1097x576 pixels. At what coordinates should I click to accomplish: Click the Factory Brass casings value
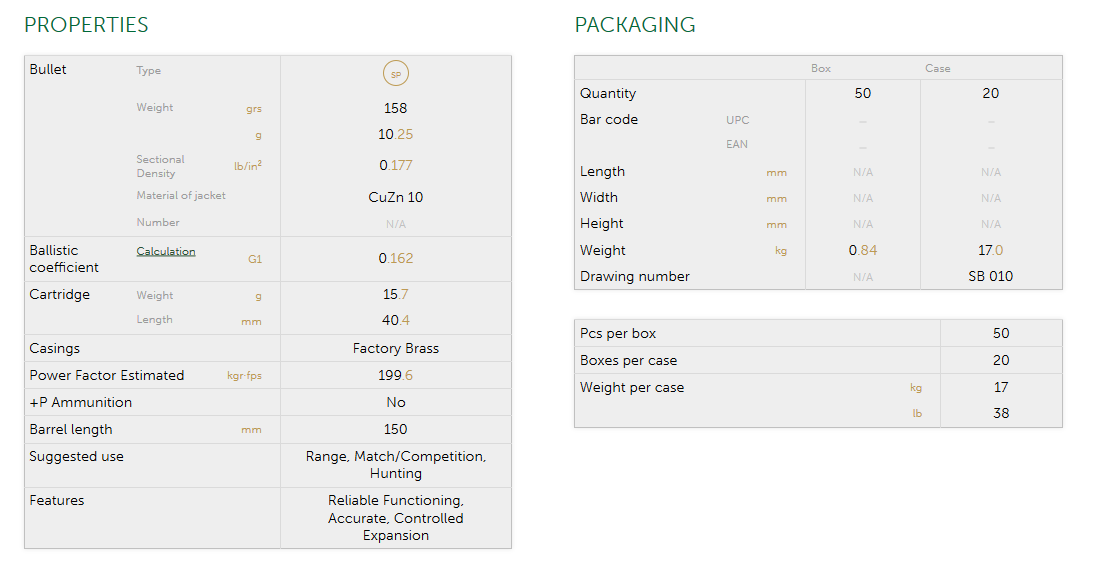tap(396, 348)
